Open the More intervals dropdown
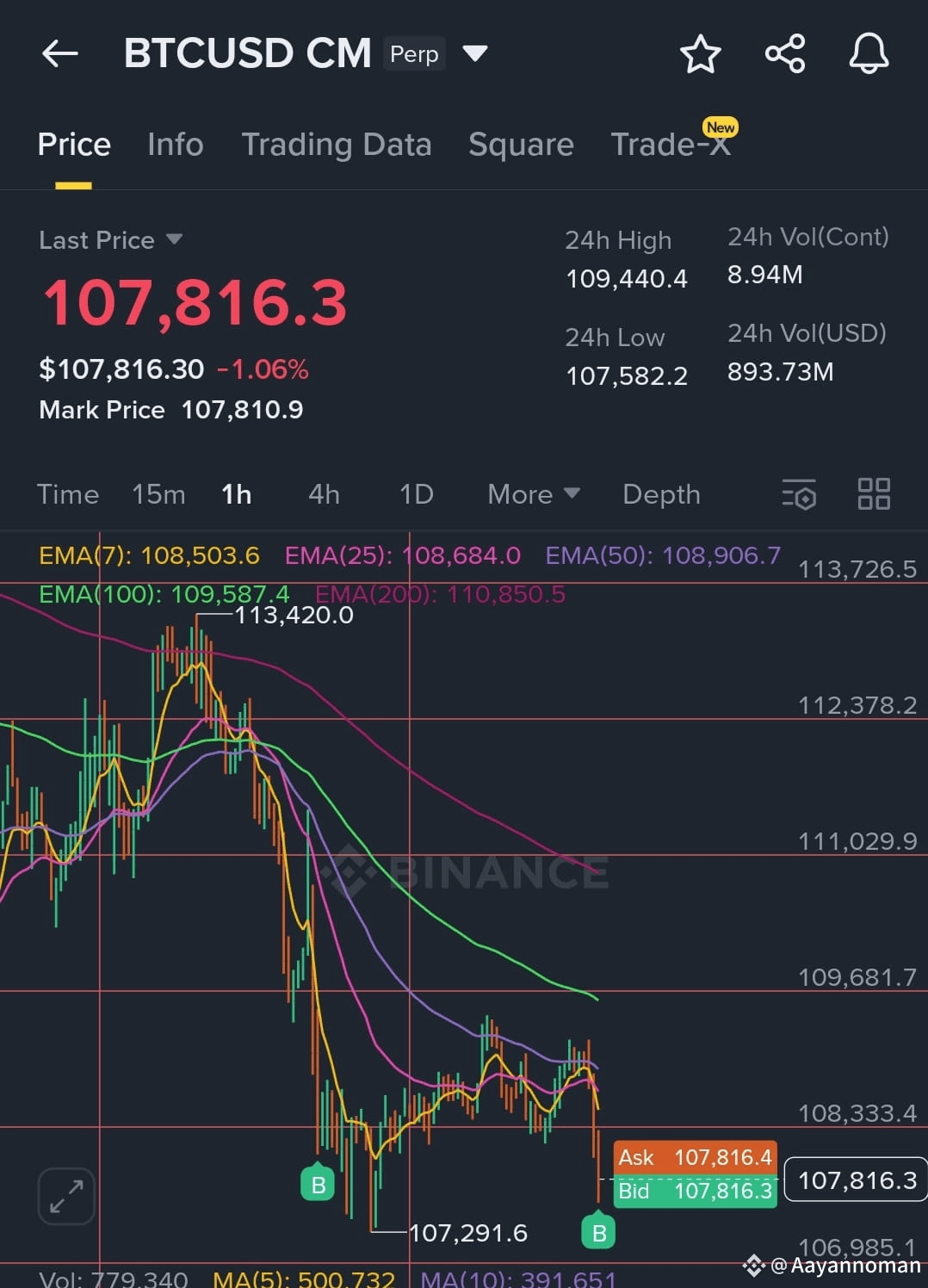 (x=534, y=494)
